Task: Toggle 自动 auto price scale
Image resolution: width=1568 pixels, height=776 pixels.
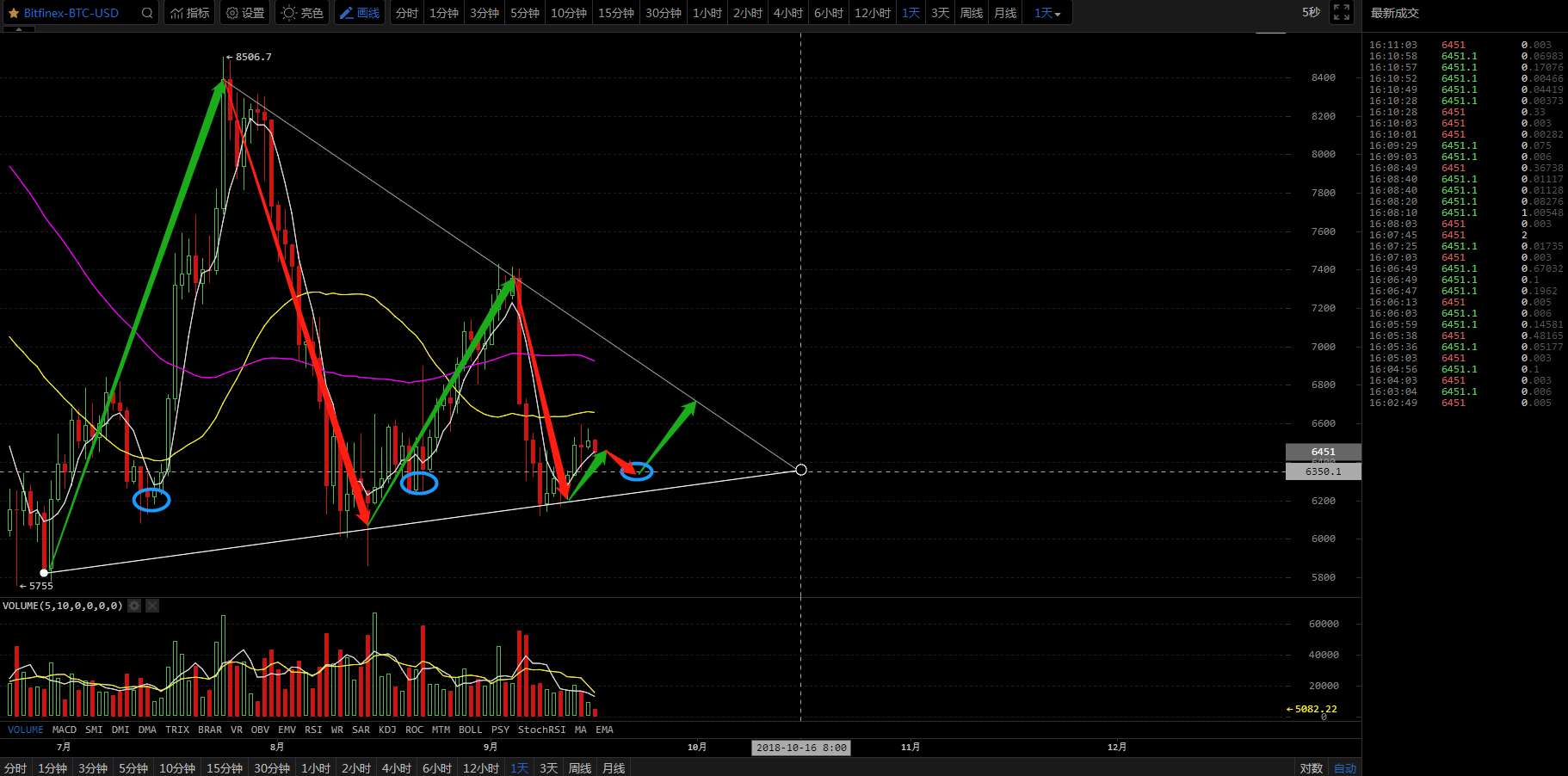Action: (x=1345, y=768)
